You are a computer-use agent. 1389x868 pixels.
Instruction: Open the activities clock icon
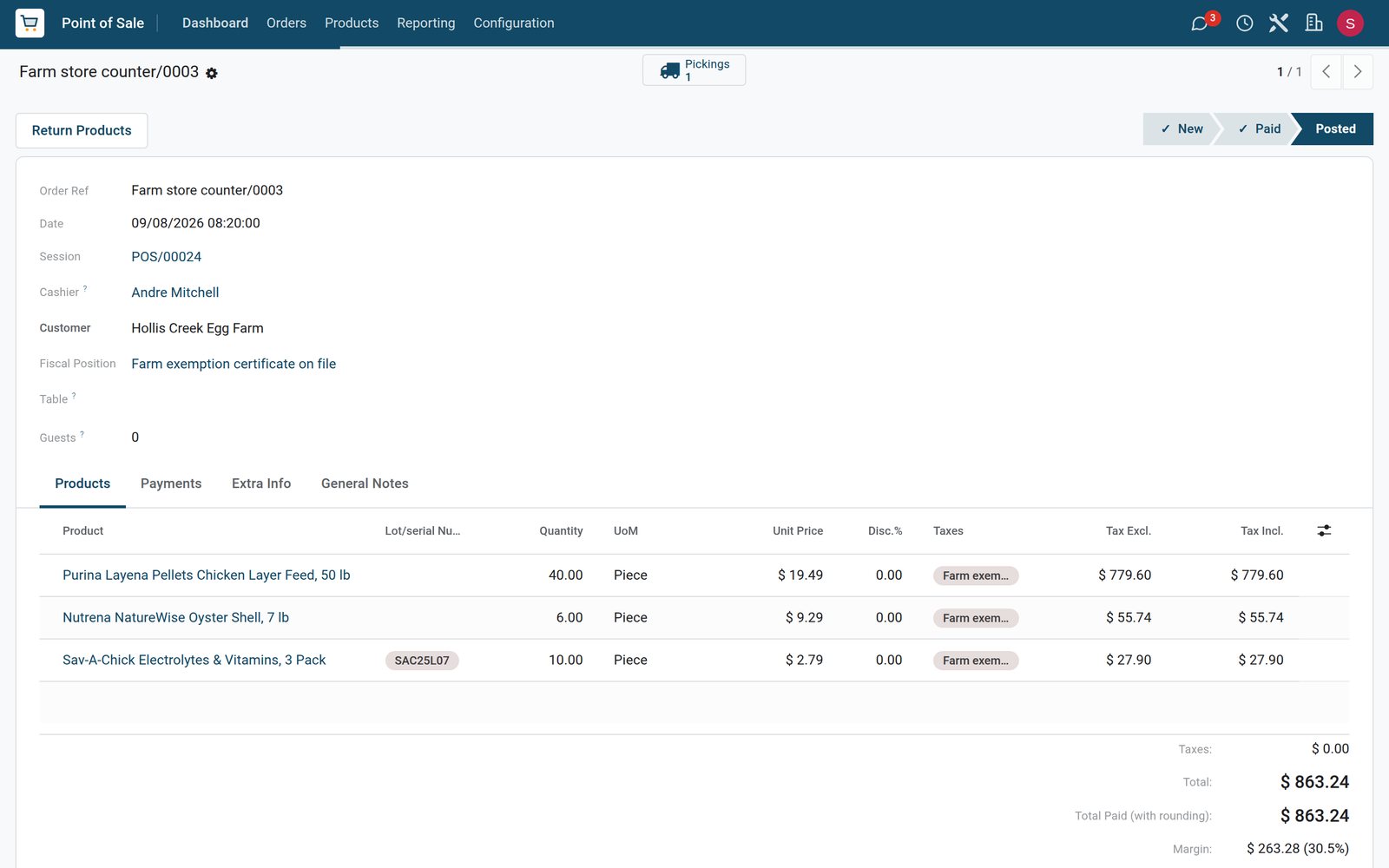tap(1244, 23)
